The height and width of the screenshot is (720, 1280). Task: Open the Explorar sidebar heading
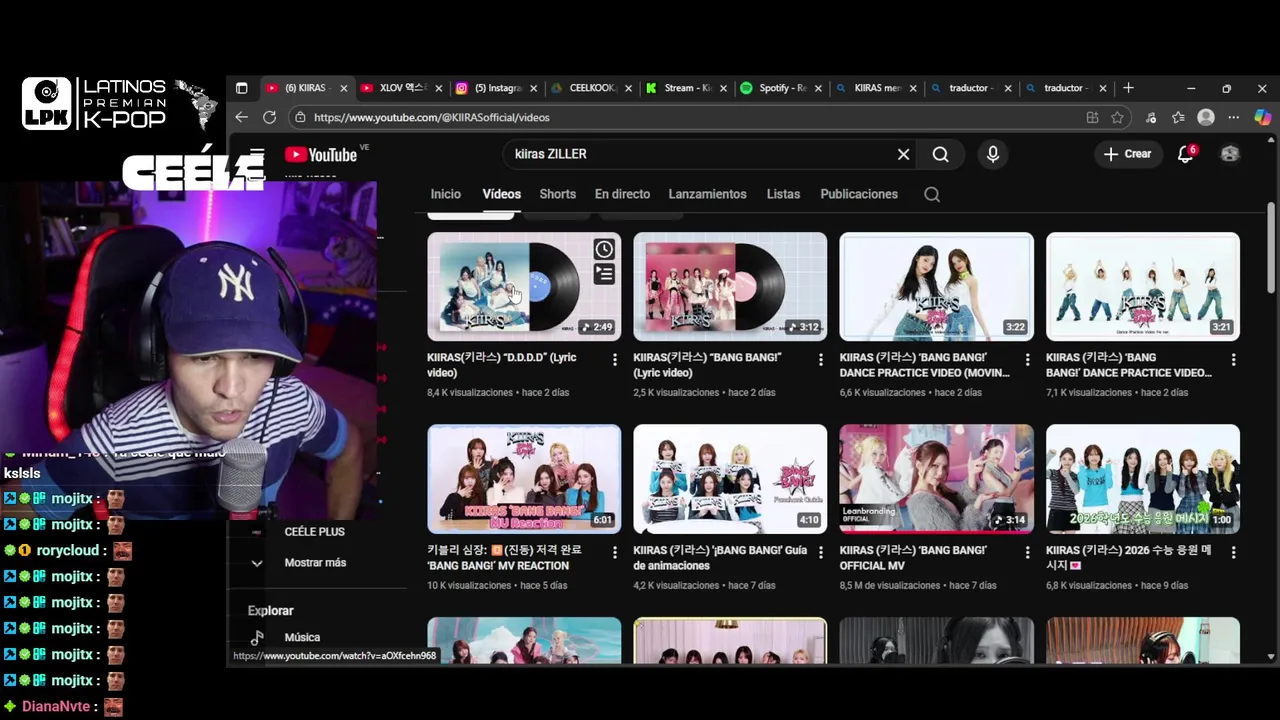click(270, 611)
